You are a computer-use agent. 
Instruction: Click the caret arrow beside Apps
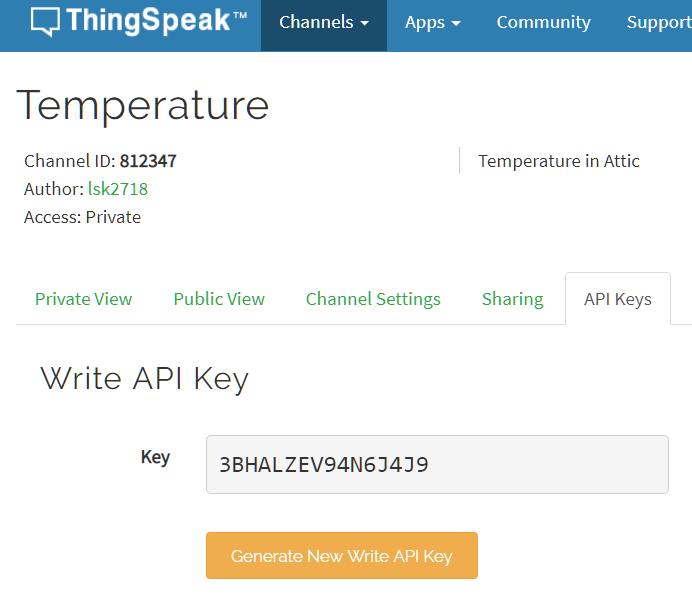[x=456, y=23]
